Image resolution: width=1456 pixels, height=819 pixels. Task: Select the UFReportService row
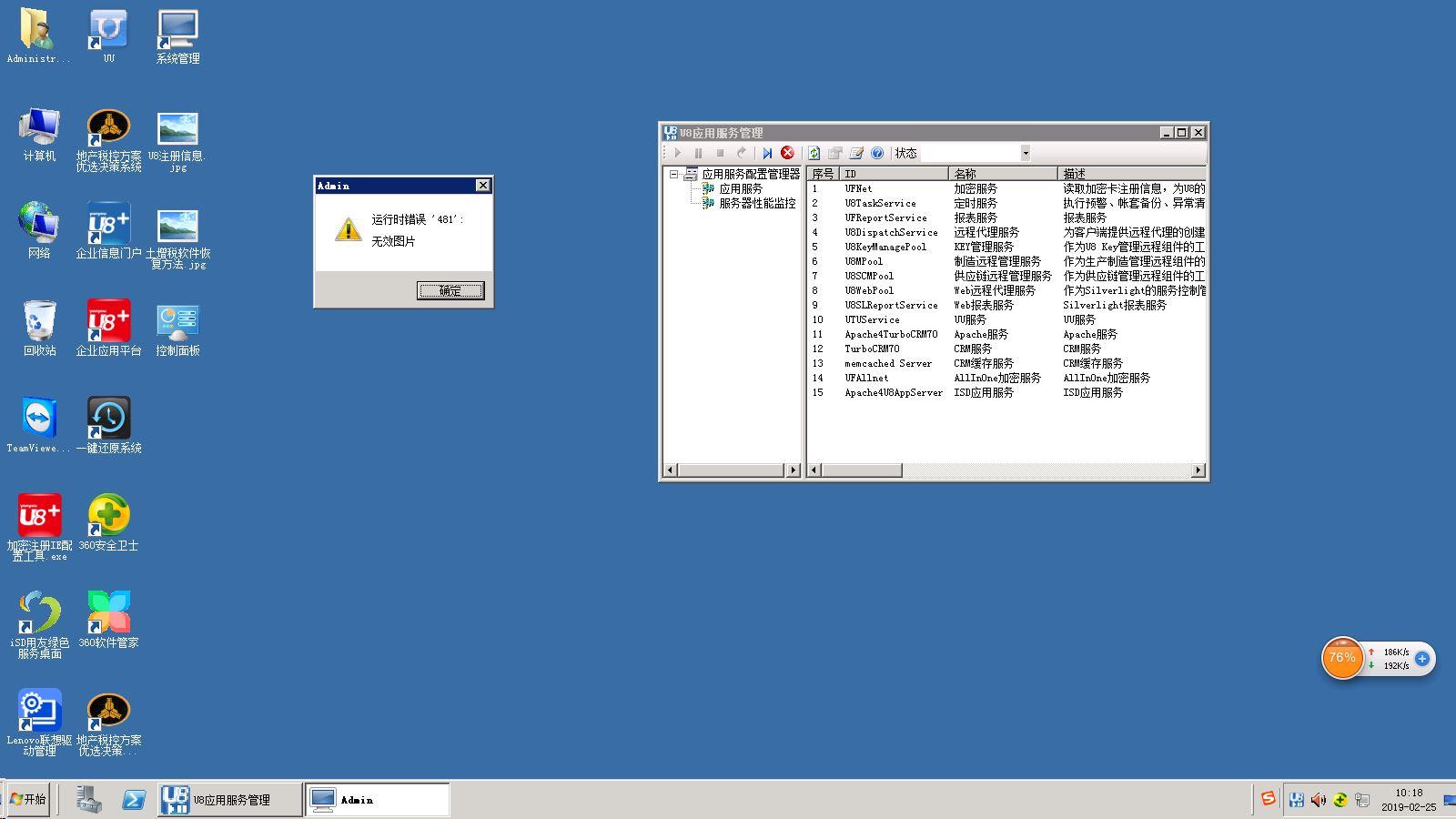click(1007, 217)
